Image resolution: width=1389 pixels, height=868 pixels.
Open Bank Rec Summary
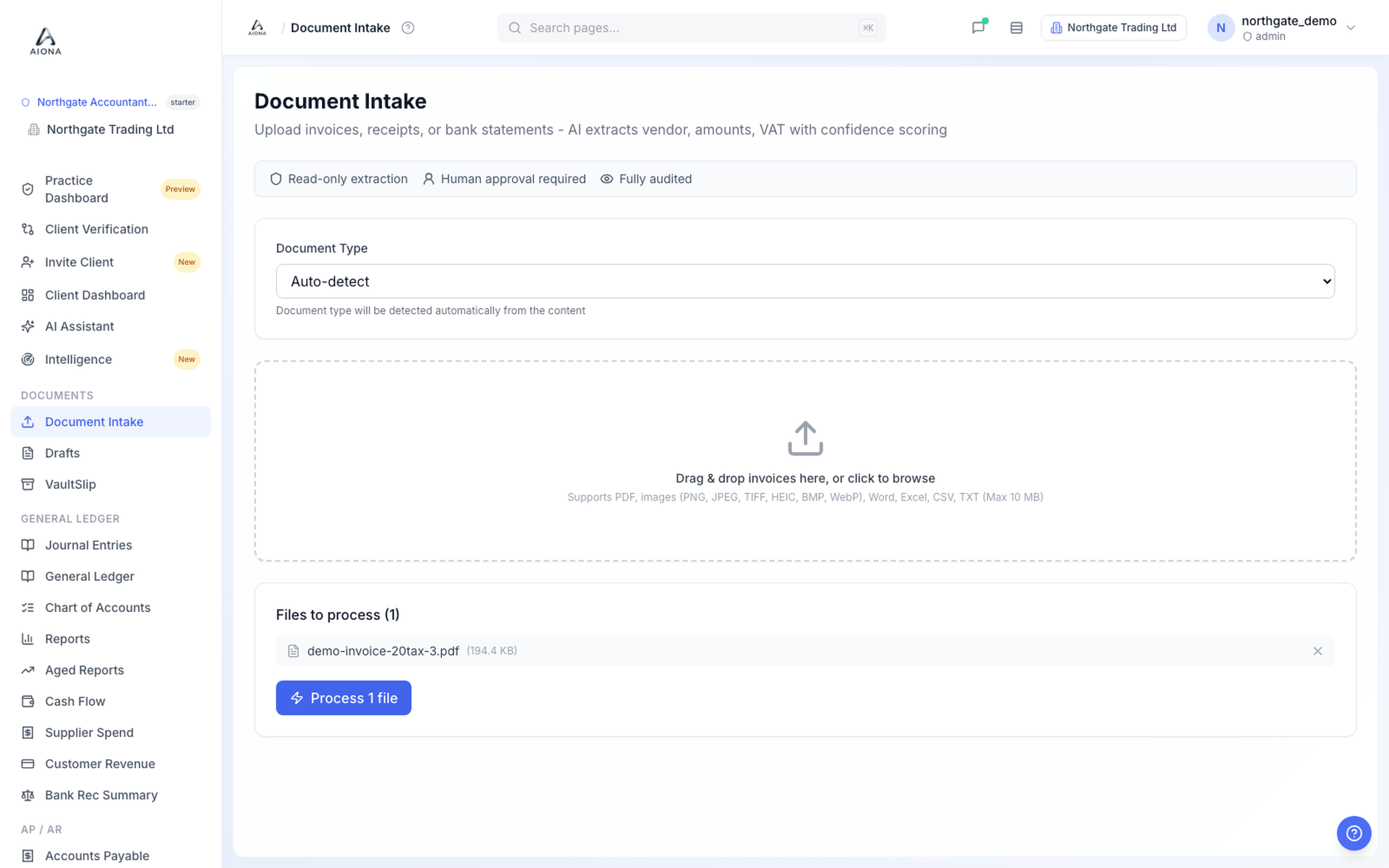tap(110, 795)
